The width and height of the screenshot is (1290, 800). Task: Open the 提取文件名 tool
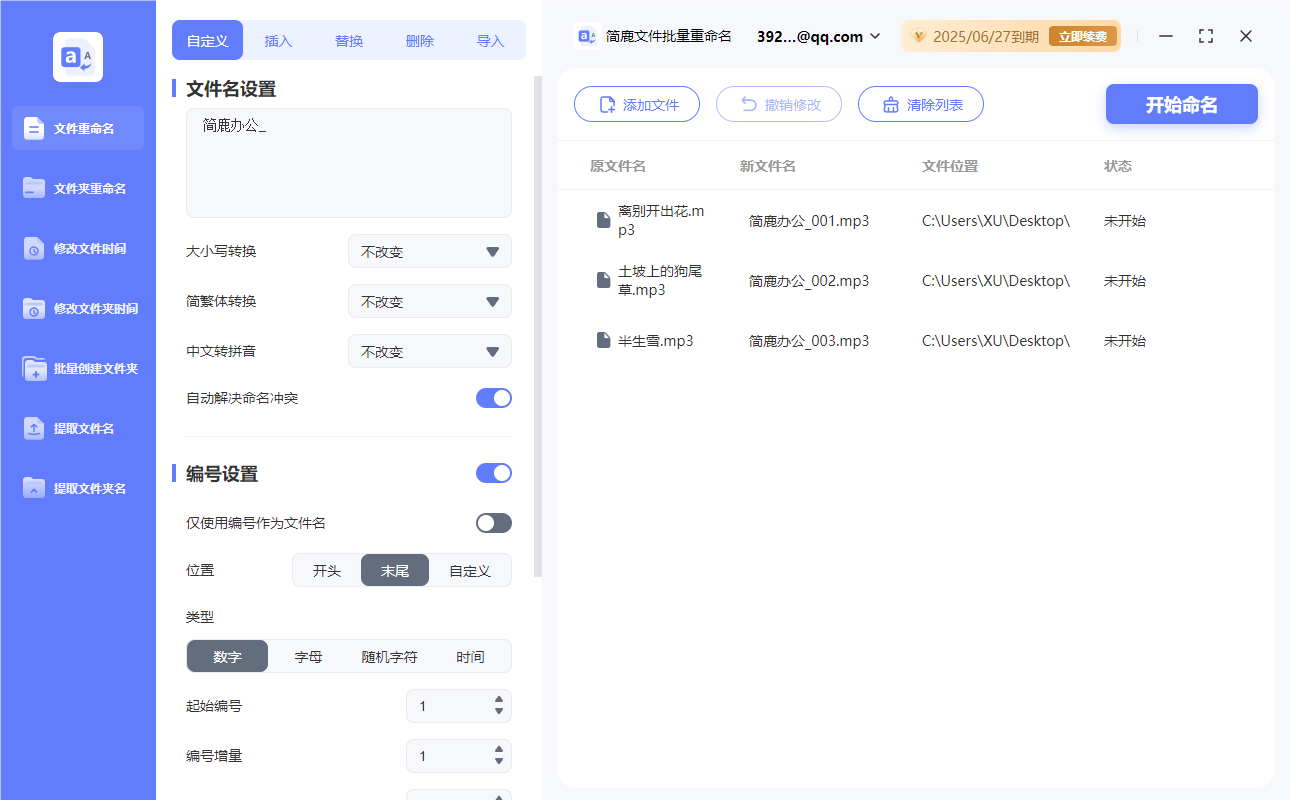(x=77, y=428)
